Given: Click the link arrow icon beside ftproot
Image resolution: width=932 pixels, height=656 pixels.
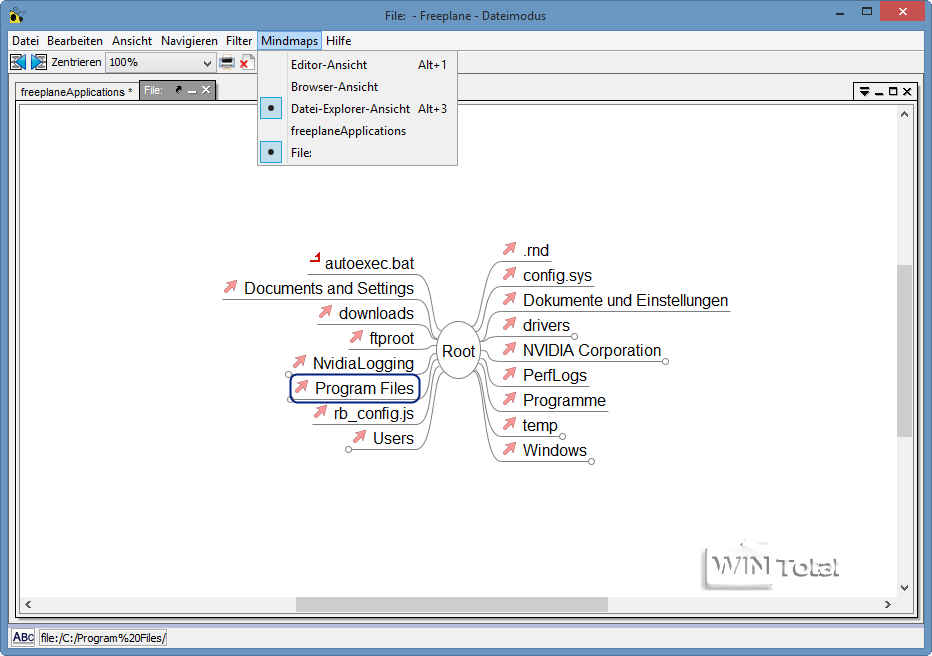Looking at the screenshot, I should pyautogui.click(x=356, y=337).
